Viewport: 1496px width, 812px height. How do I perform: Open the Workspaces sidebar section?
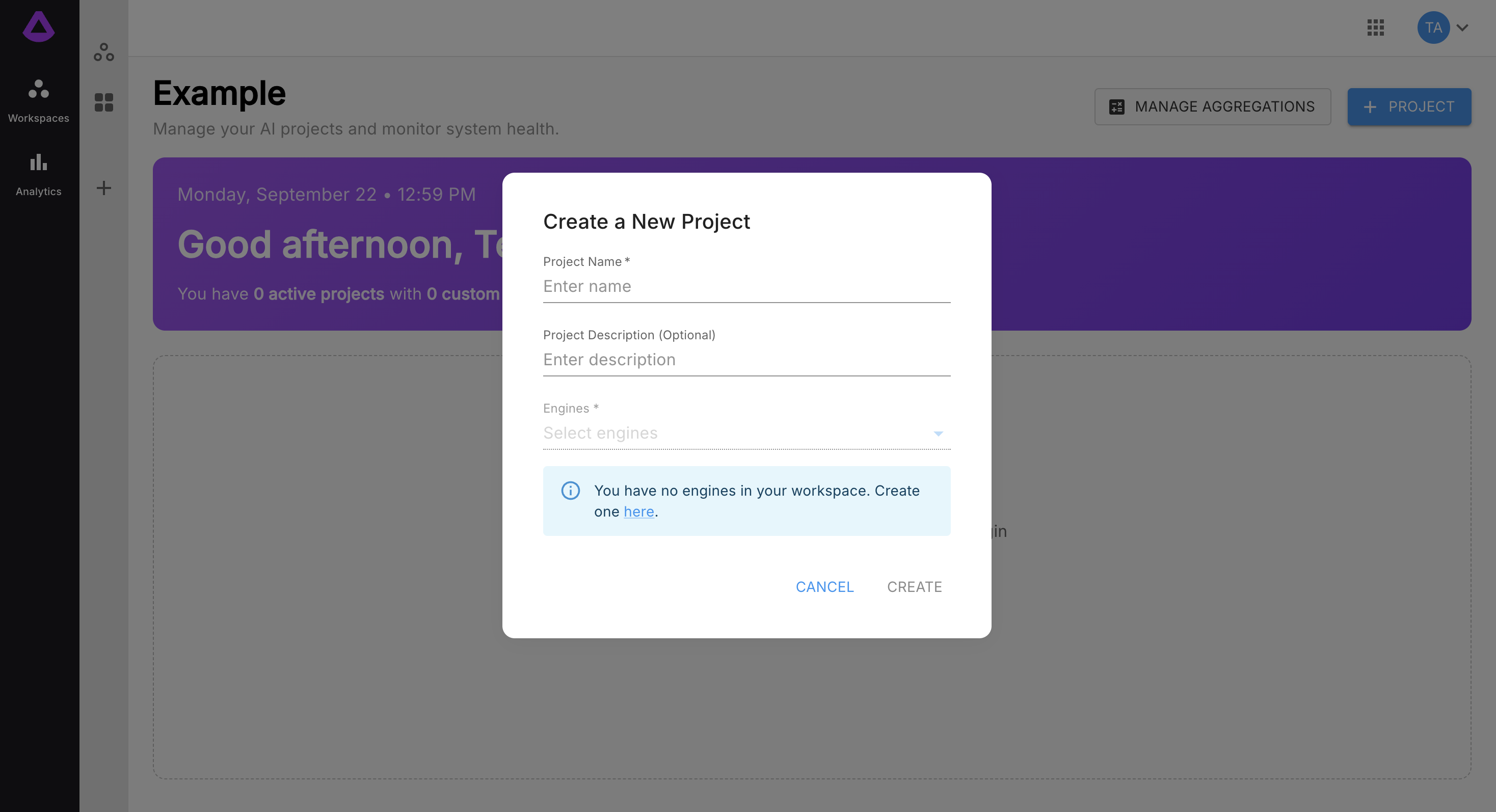coord(38,101)
